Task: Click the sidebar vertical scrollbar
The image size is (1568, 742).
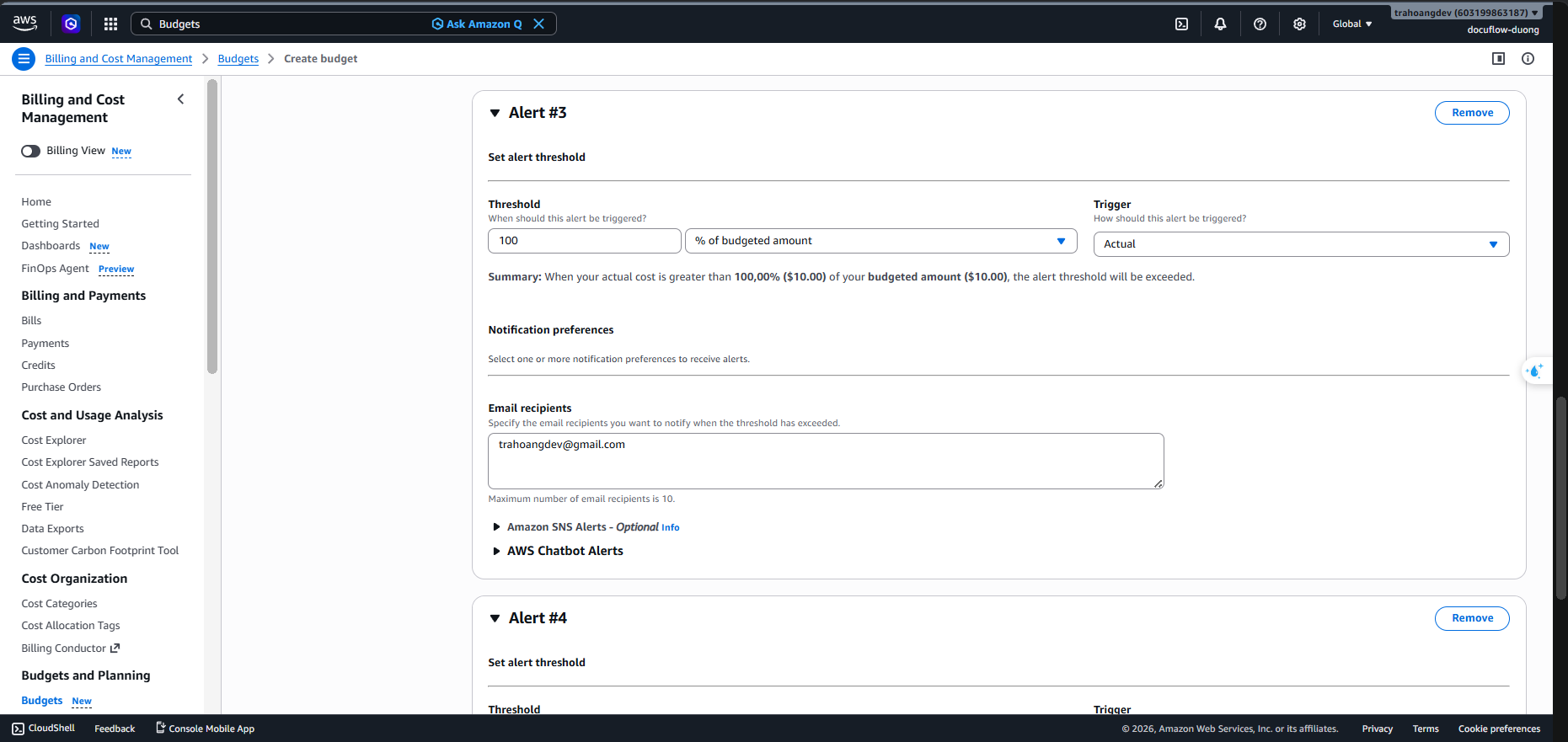Action: click(212, 226)
